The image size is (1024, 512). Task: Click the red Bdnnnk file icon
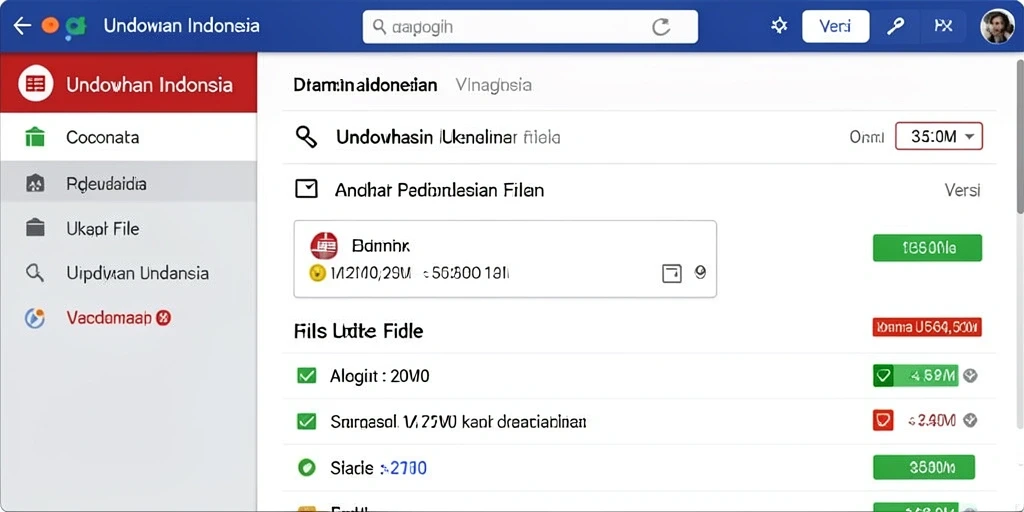tap(324, 246)
